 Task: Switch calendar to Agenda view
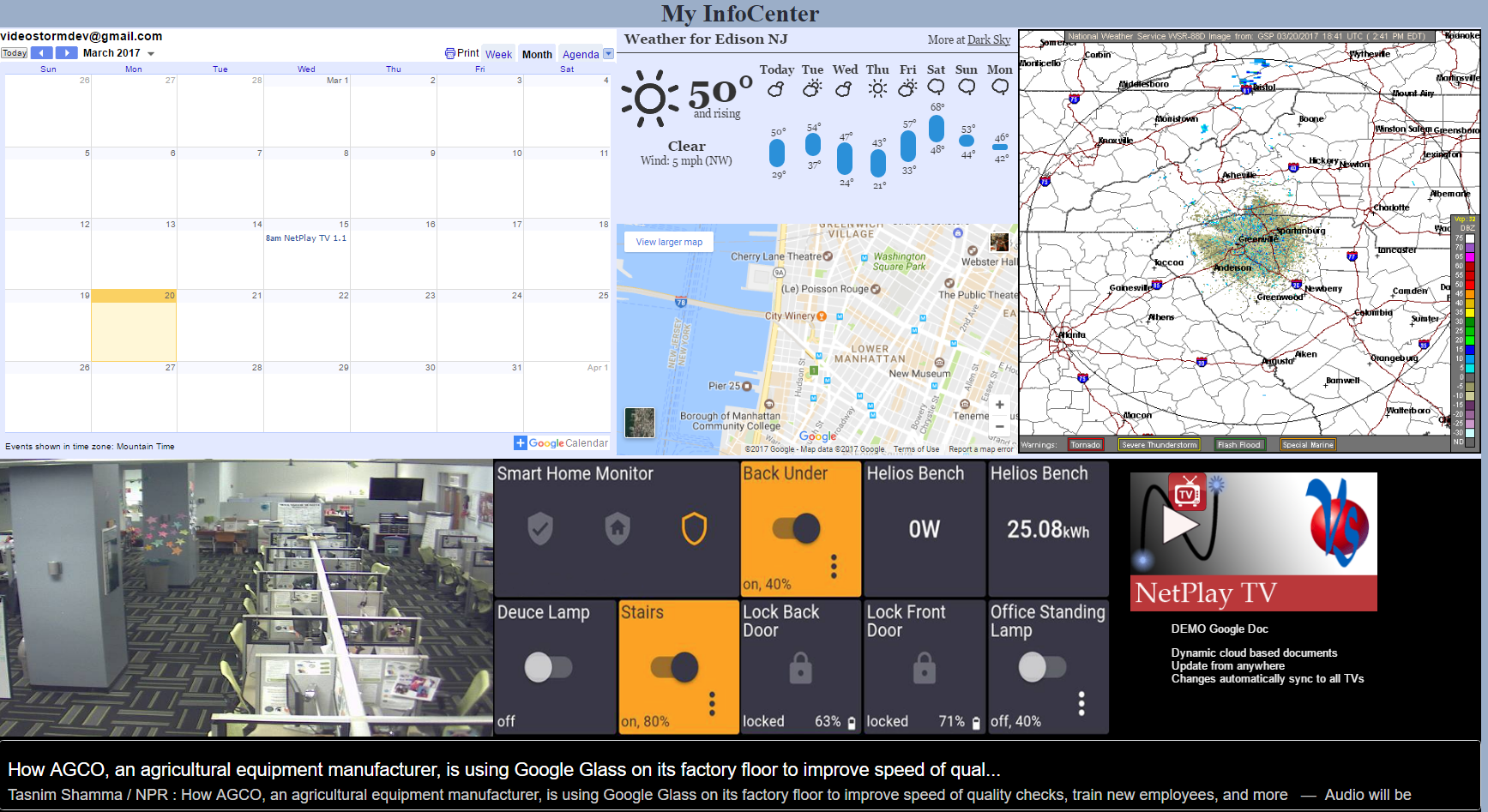[x=581, y=54]
